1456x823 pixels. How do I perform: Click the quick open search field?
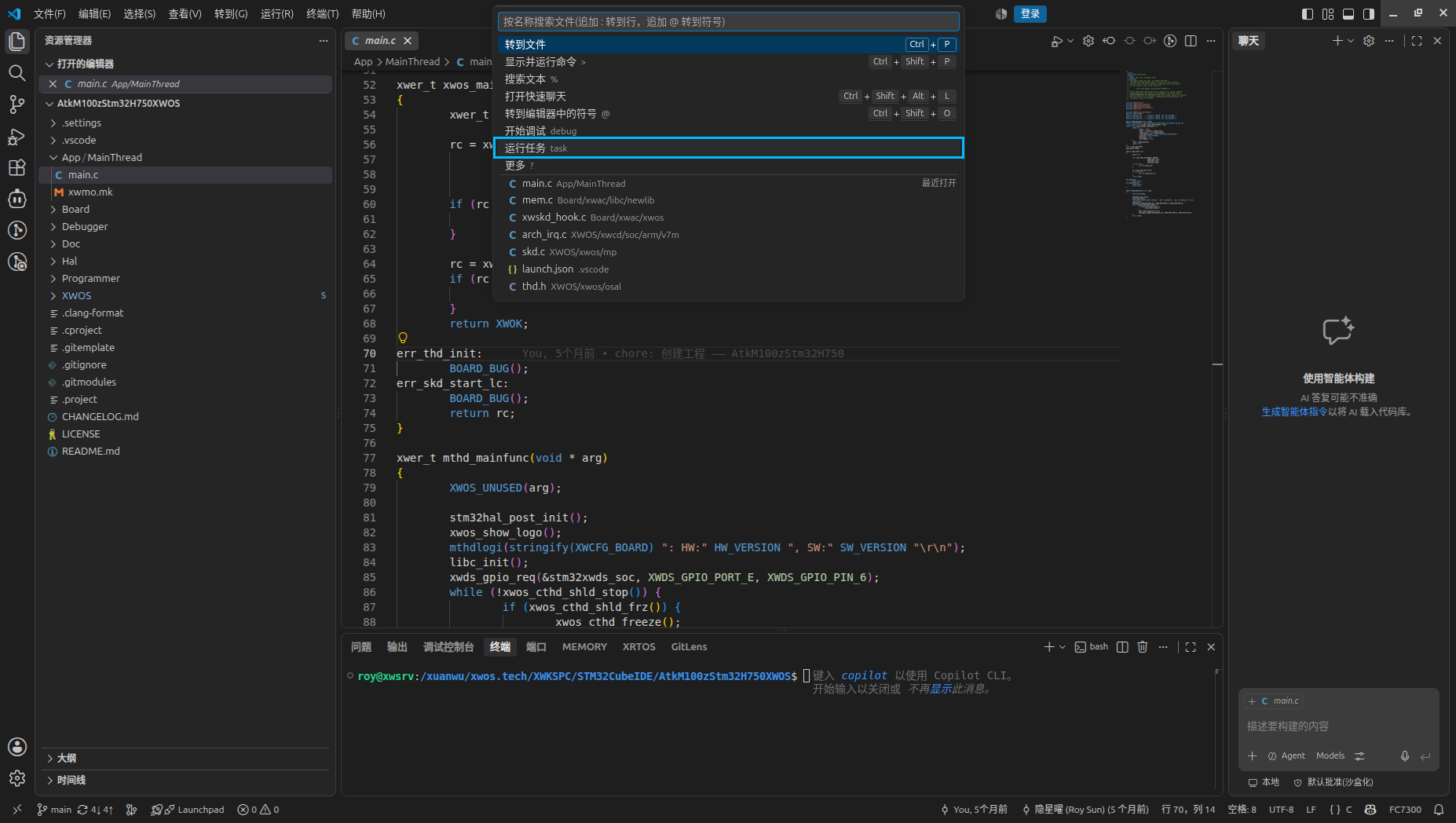click(x=729, y=22)
